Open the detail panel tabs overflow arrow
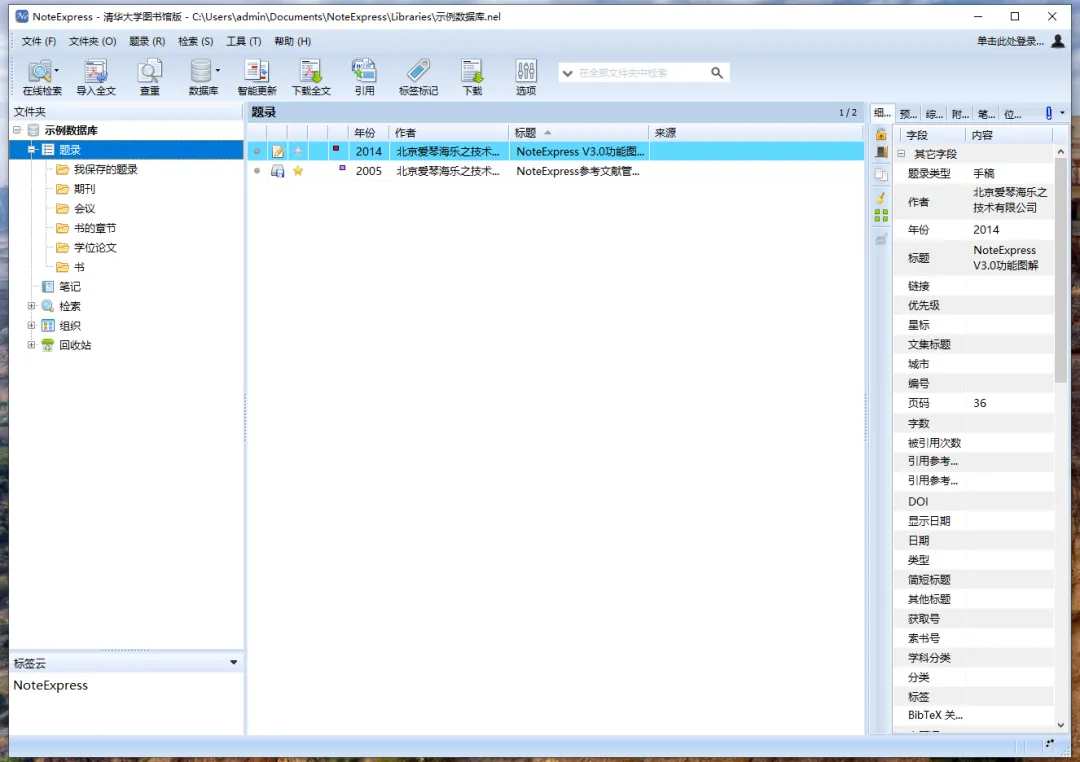Viewport: 1080px width, 762px height. (x=1062, y=113)
